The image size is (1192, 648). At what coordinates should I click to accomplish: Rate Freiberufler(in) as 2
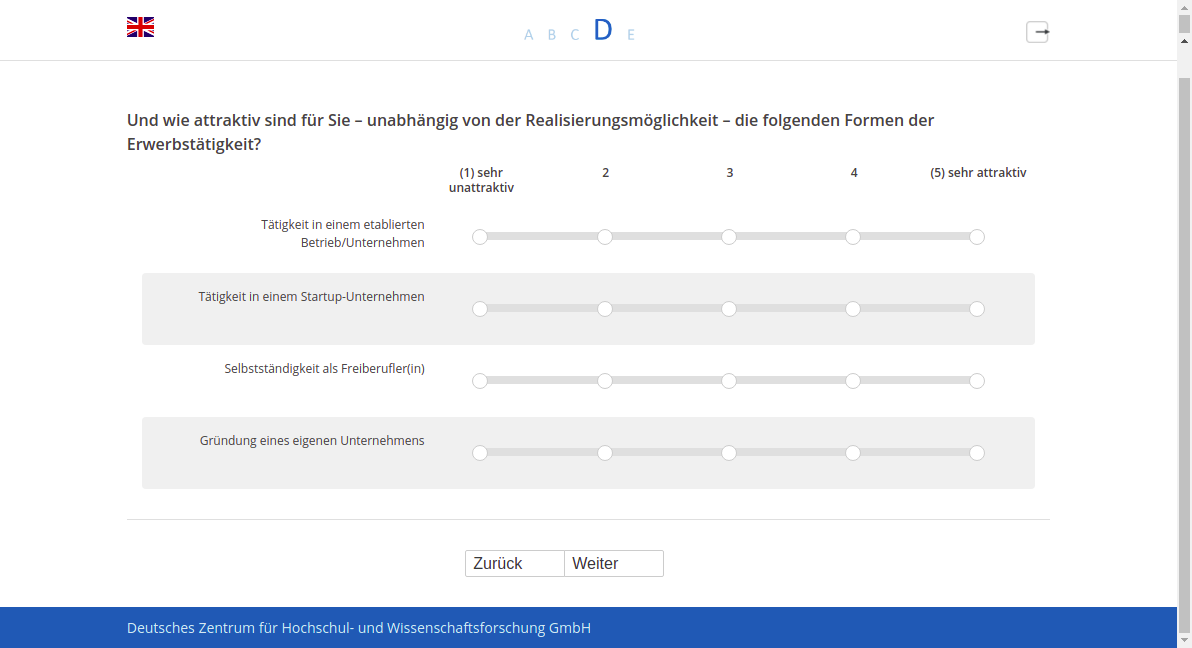pos(604,381)
